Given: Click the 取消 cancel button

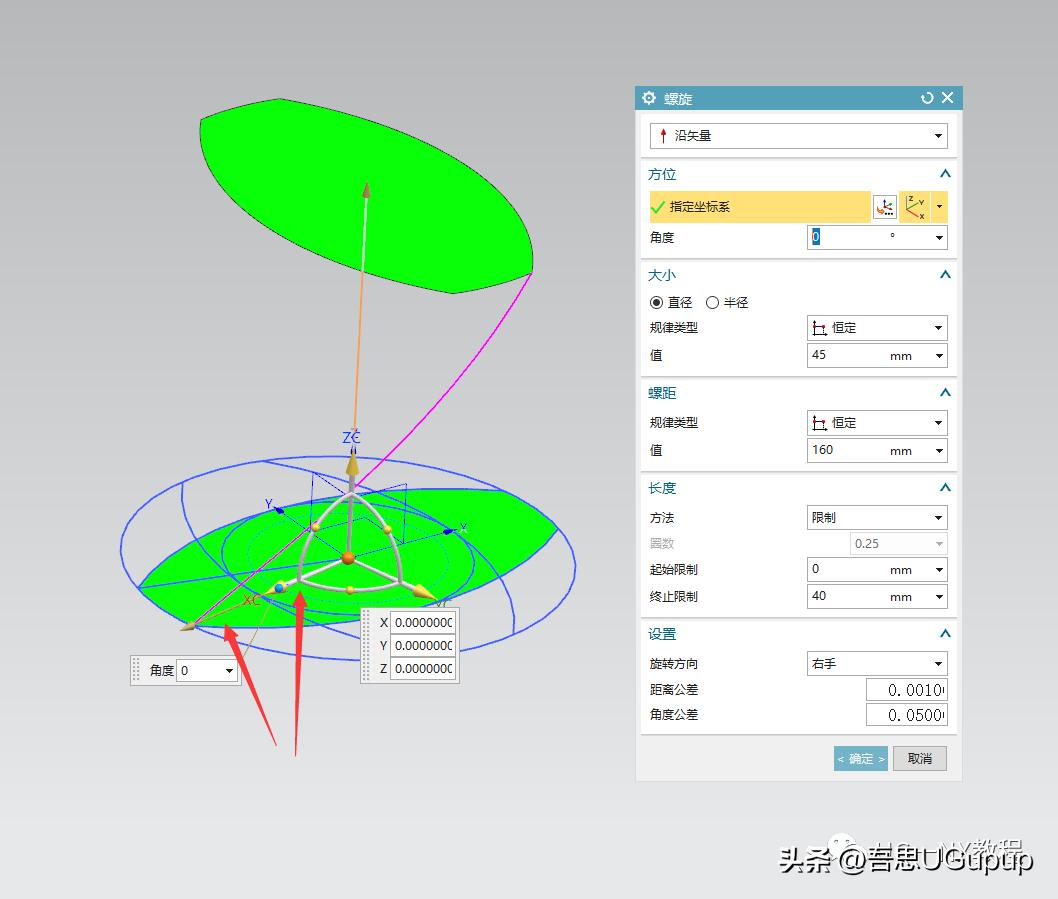Looking at the screenshot, I should pos(920,759).
